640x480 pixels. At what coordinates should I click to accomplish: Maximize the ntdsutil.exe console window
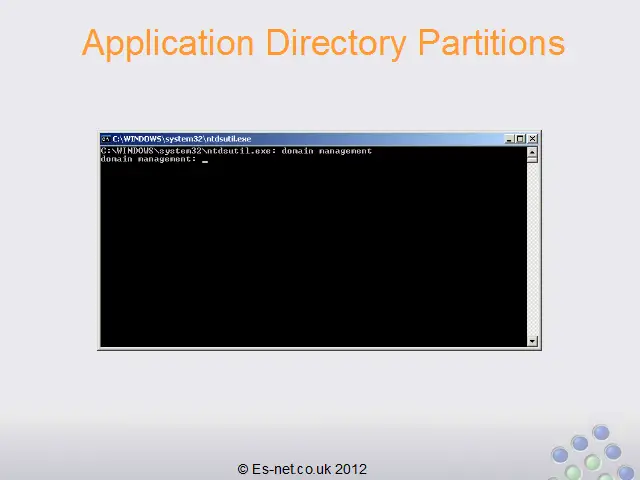pos(520,139)
